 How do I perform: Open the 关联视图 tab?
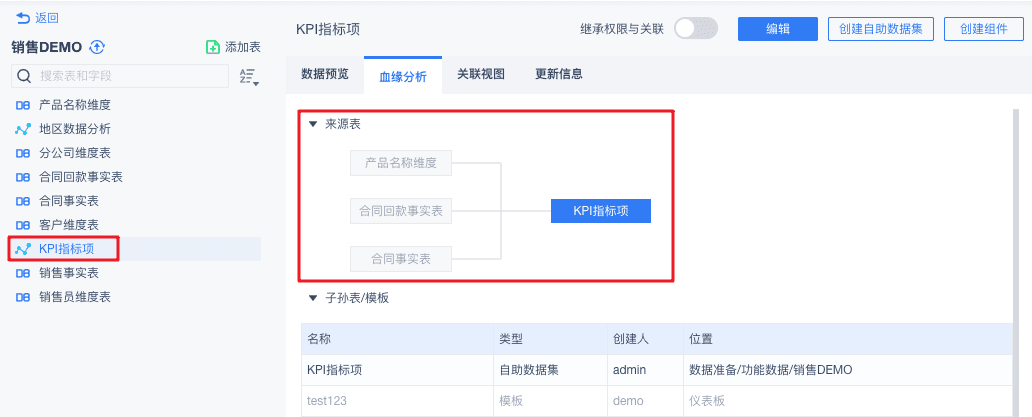pyautogui.click(x=481, y=74)
